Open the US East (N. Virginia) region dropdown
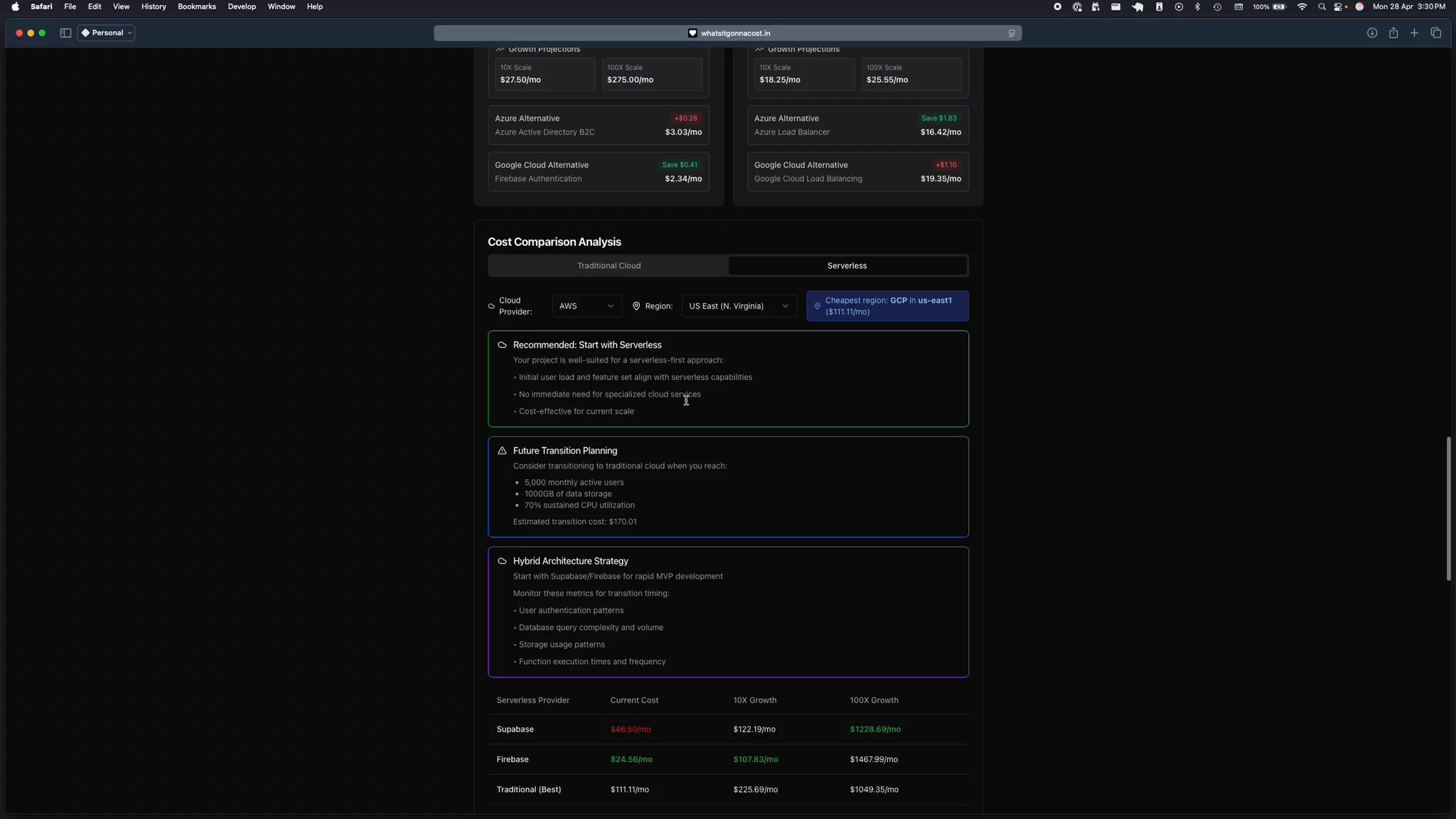The height and width of the screenshot is (819, 1456). (738, 306)
